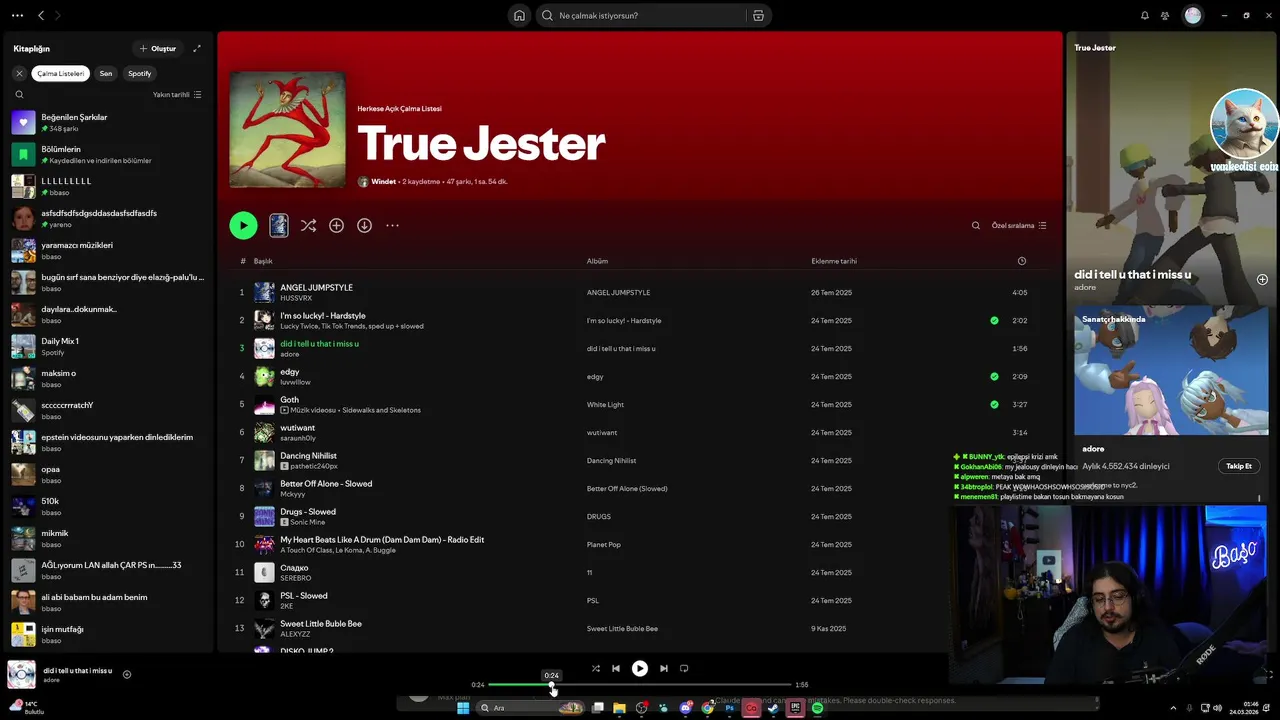Open File Explorer from taskbar
This screenshot has width=1280, height=720.
click(619, 708)
